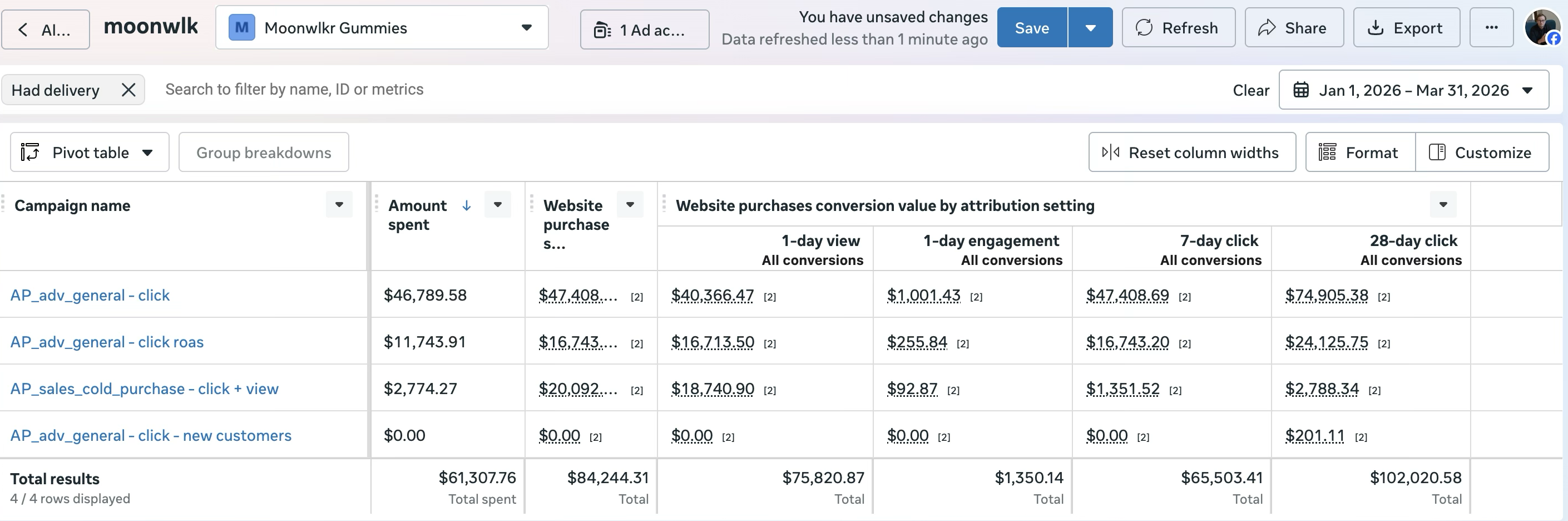The width and height of the screenshot is (1568, 521).
Task: Click footnote [2] beside $74,905.38
Action: click(x=1383, y=297)
